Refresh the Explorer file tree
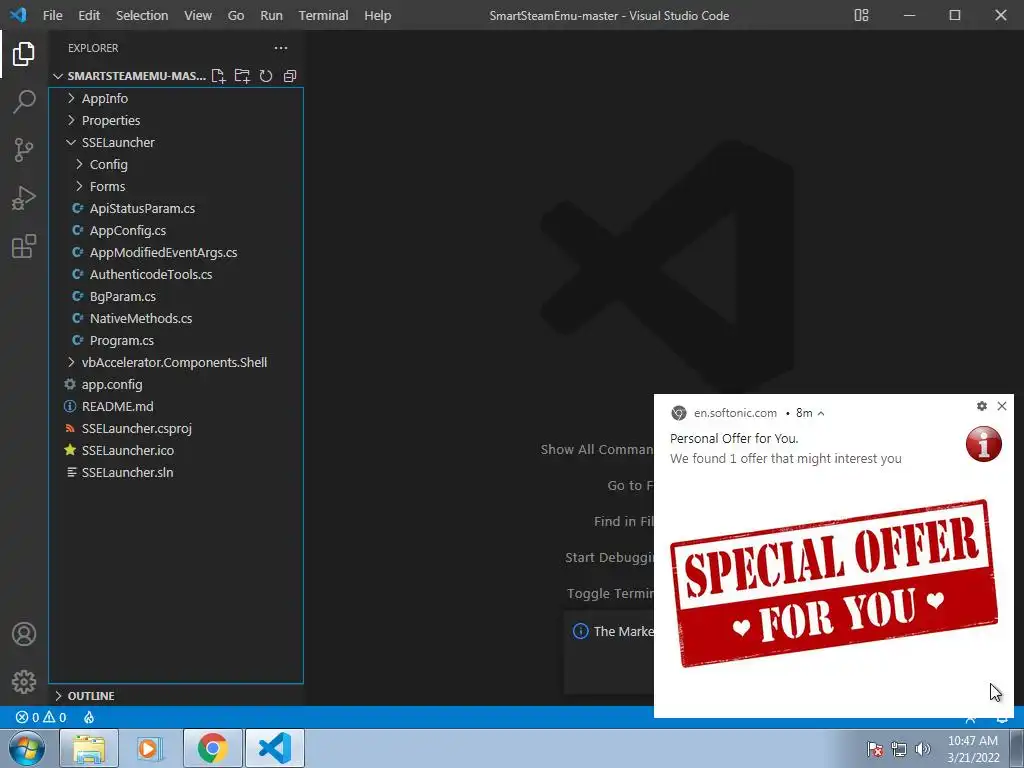 click(266, 76)
